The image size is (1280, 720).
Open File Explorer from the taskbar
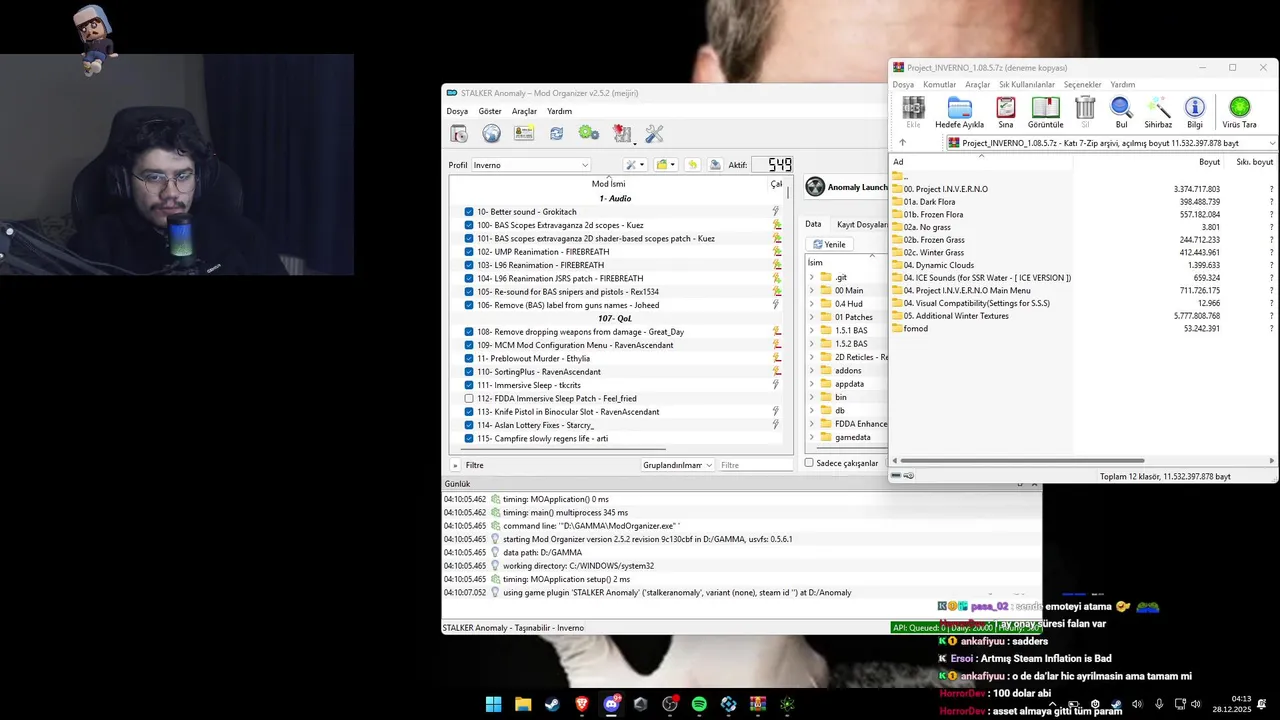point(523,704)
